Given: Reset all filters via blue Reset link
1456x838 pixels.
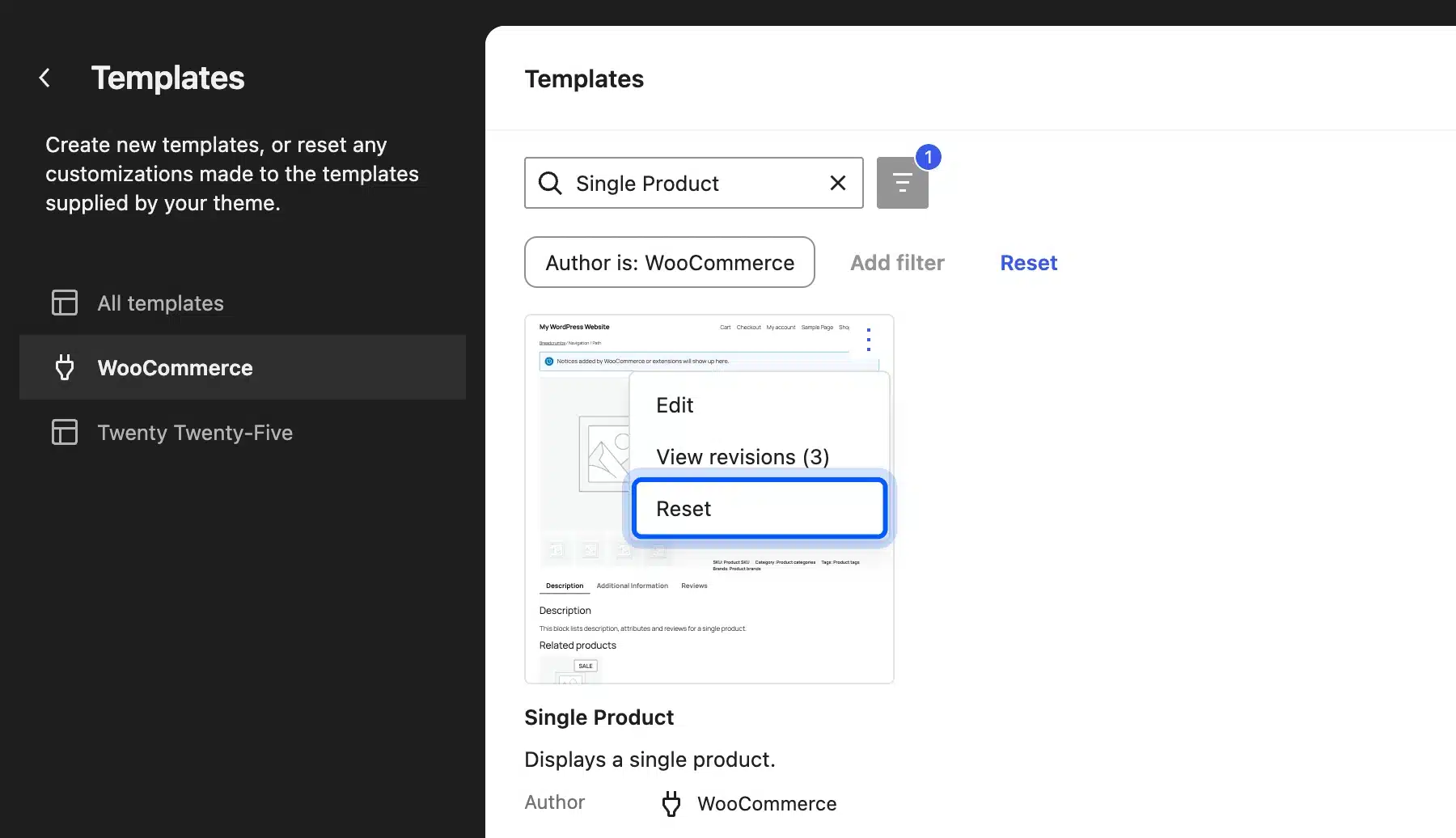Looking at the screenshot, I should (1028, 262).
